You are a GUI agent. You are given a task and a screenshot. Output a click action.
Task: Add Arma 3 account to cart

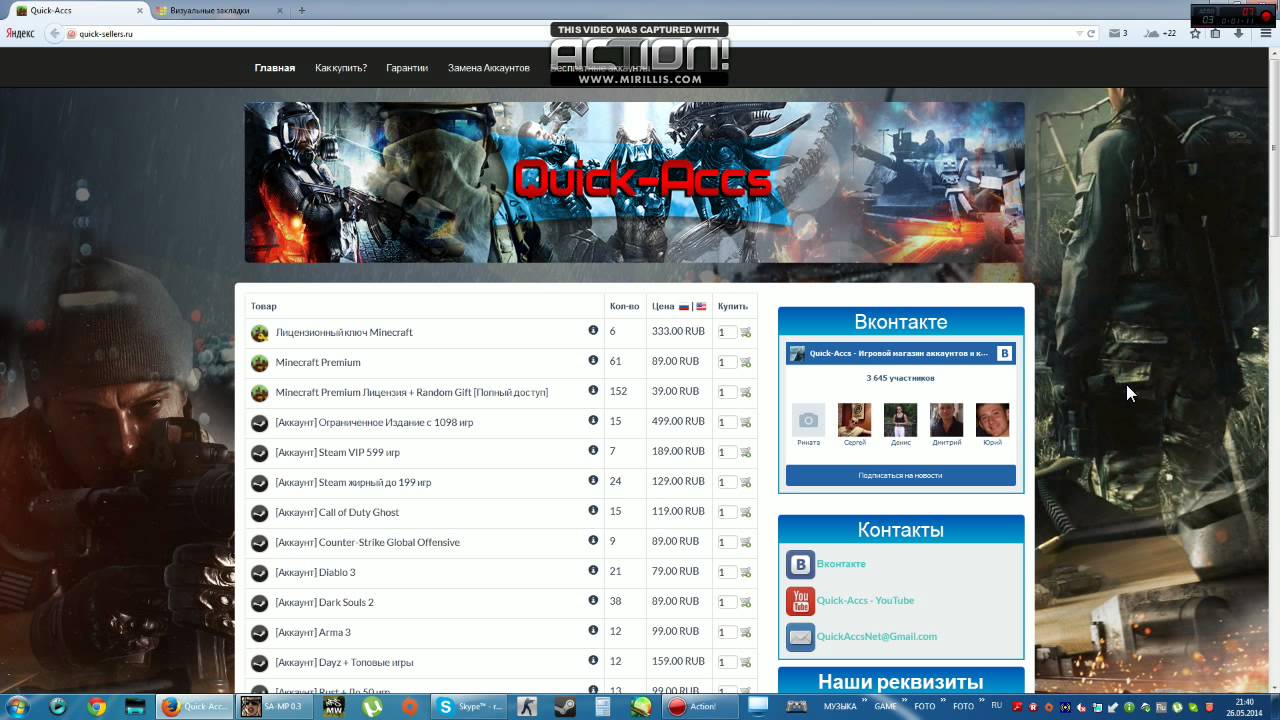pyautogui.click(x=746, y=632)
